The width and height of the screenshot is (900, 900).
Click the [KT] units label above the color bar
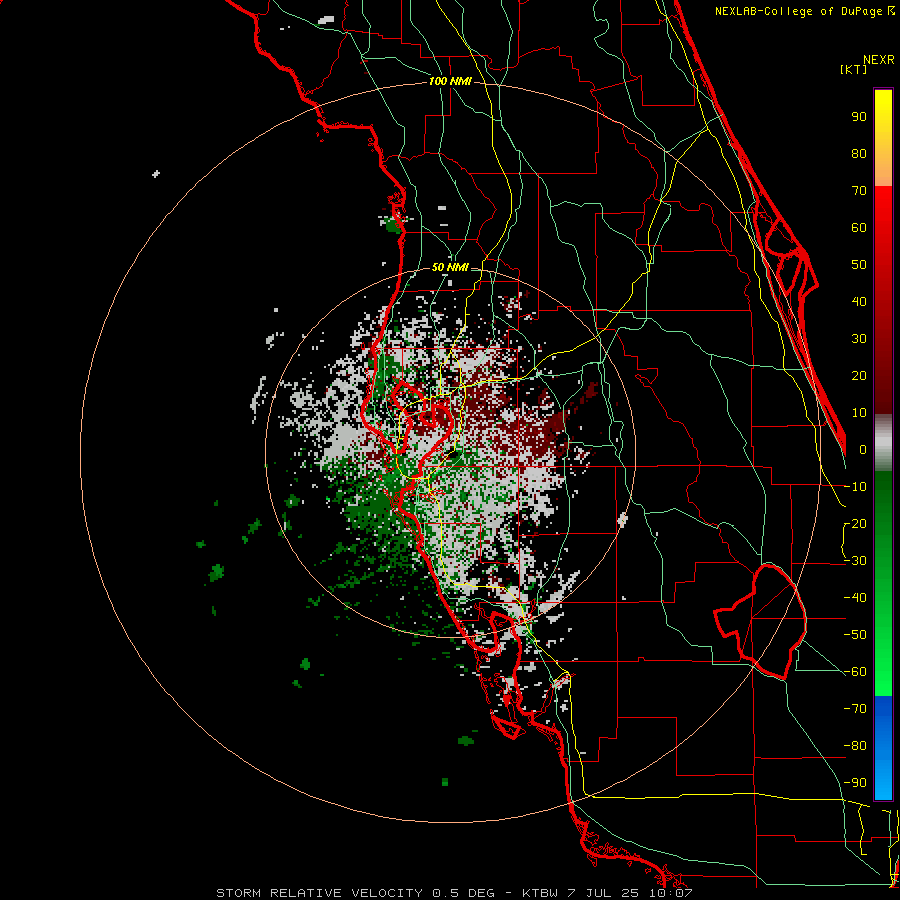[854, 69]
